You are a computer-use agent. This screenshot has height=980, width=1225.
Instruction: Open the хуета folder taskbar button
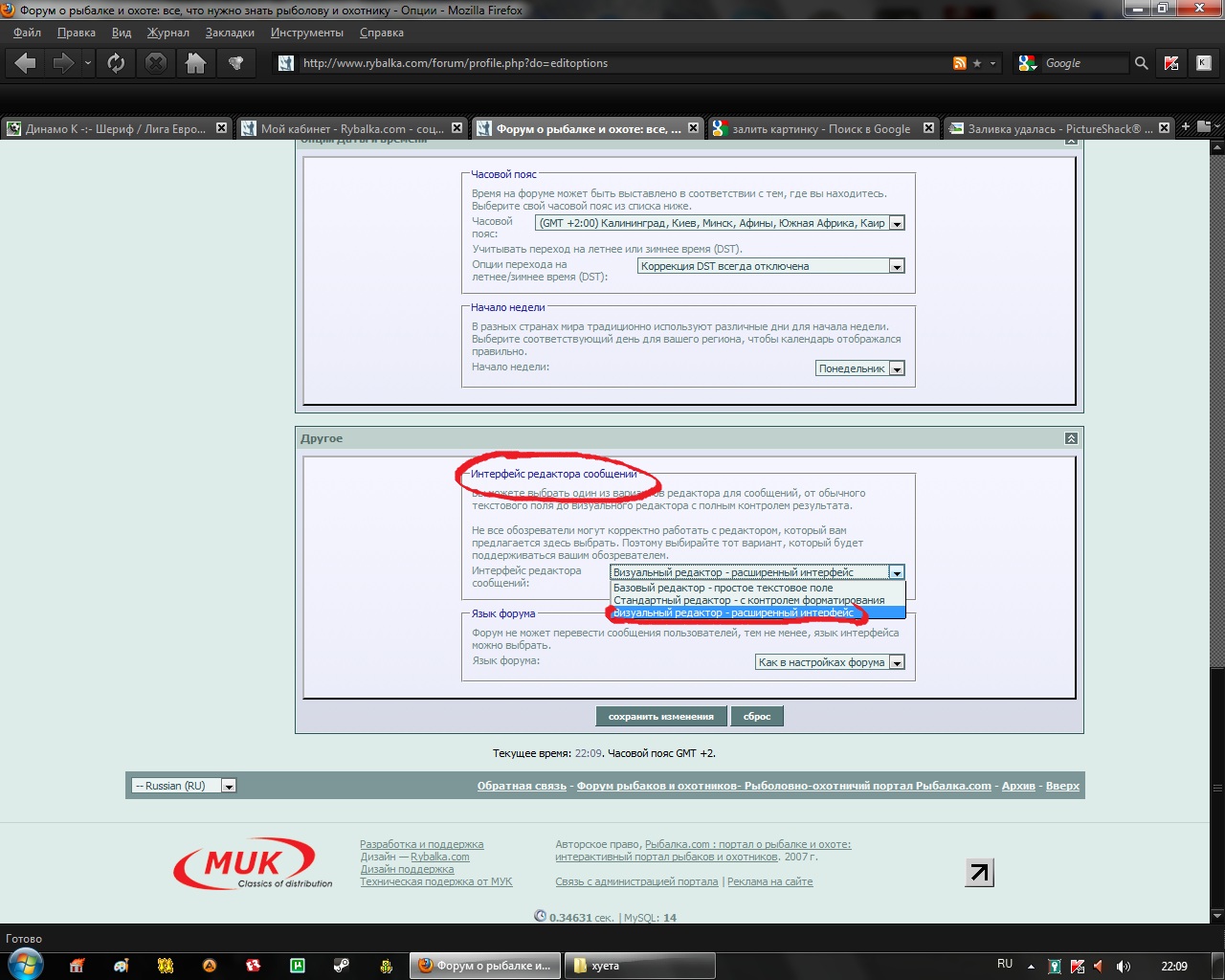639,966
